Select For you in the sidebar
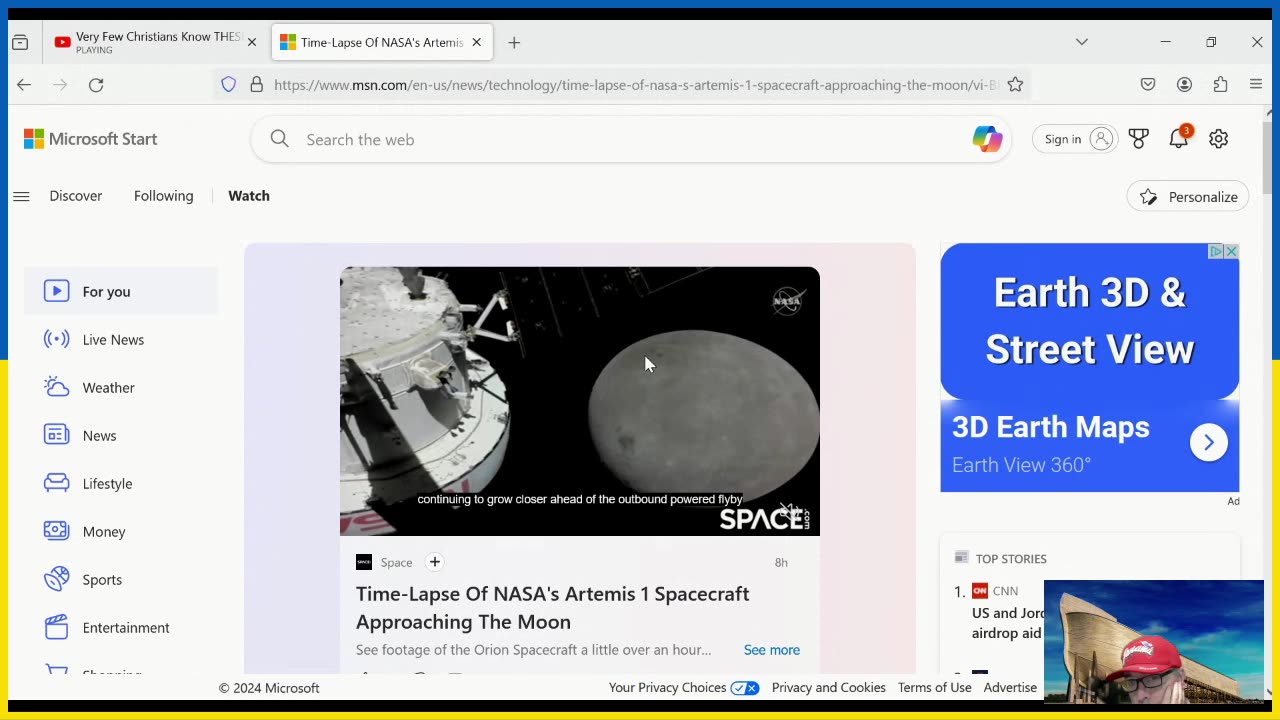The width and height of the screenshot is (1280, 720). tap(121, 291)
